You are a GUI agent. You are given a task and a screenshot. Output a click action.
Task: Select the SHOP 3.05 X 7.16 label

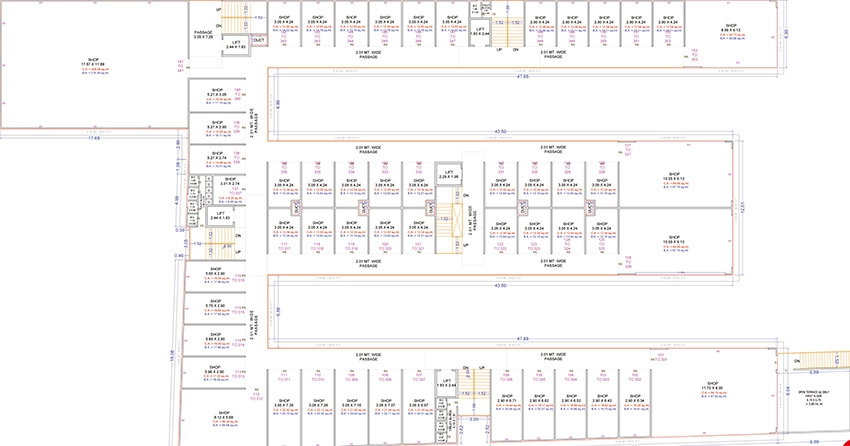coord(352,403)
